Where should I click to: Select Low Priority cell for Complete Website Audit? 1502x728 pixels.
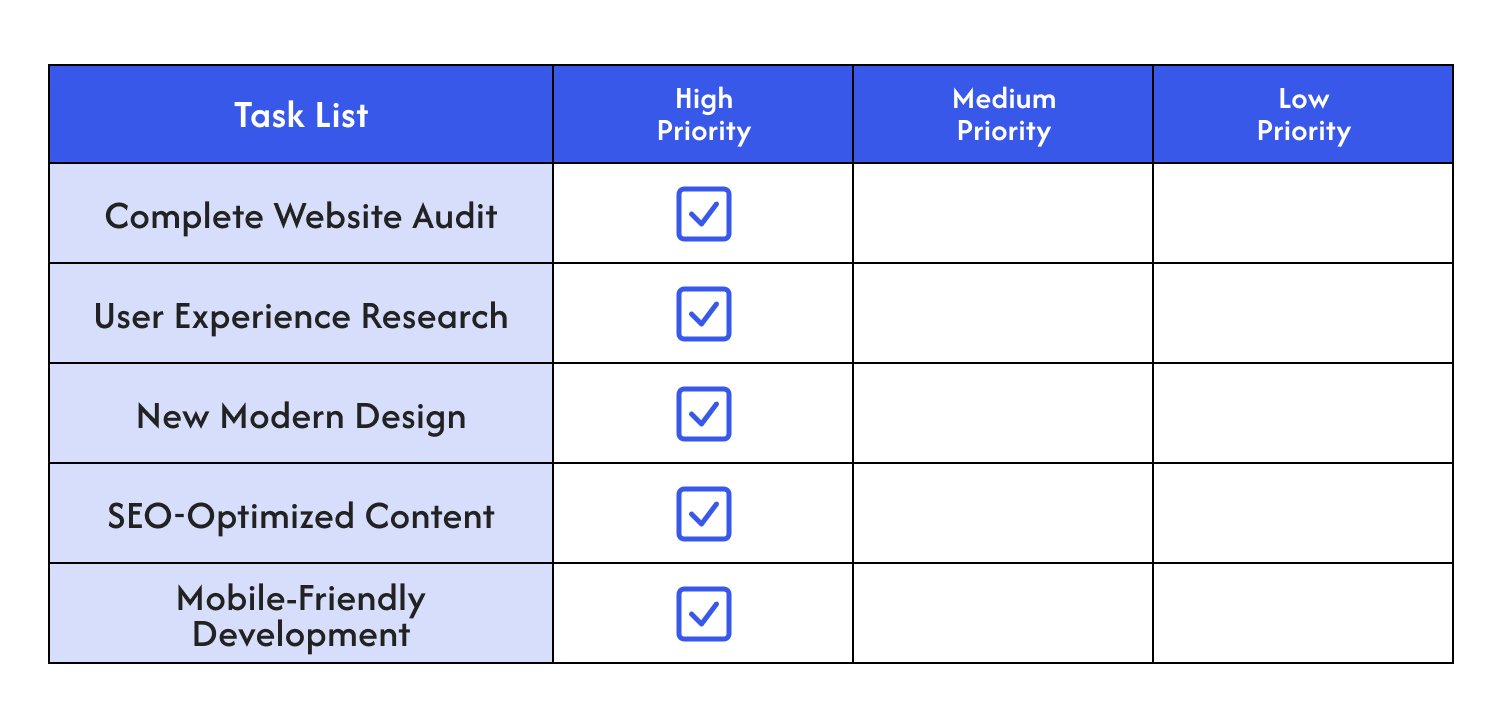[x=1303, y=213]
